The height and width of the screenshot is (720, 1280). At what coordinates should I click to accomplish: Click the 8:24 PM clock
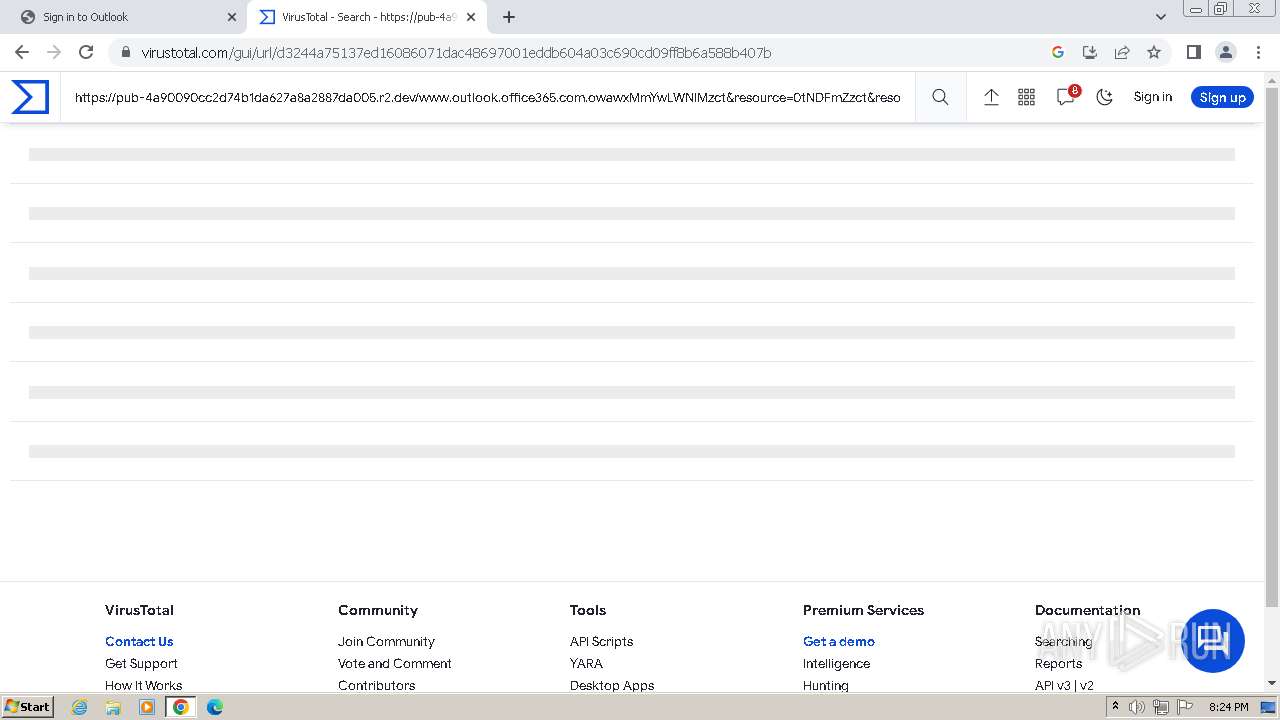pyautogui.click(x=1228, y=707)
